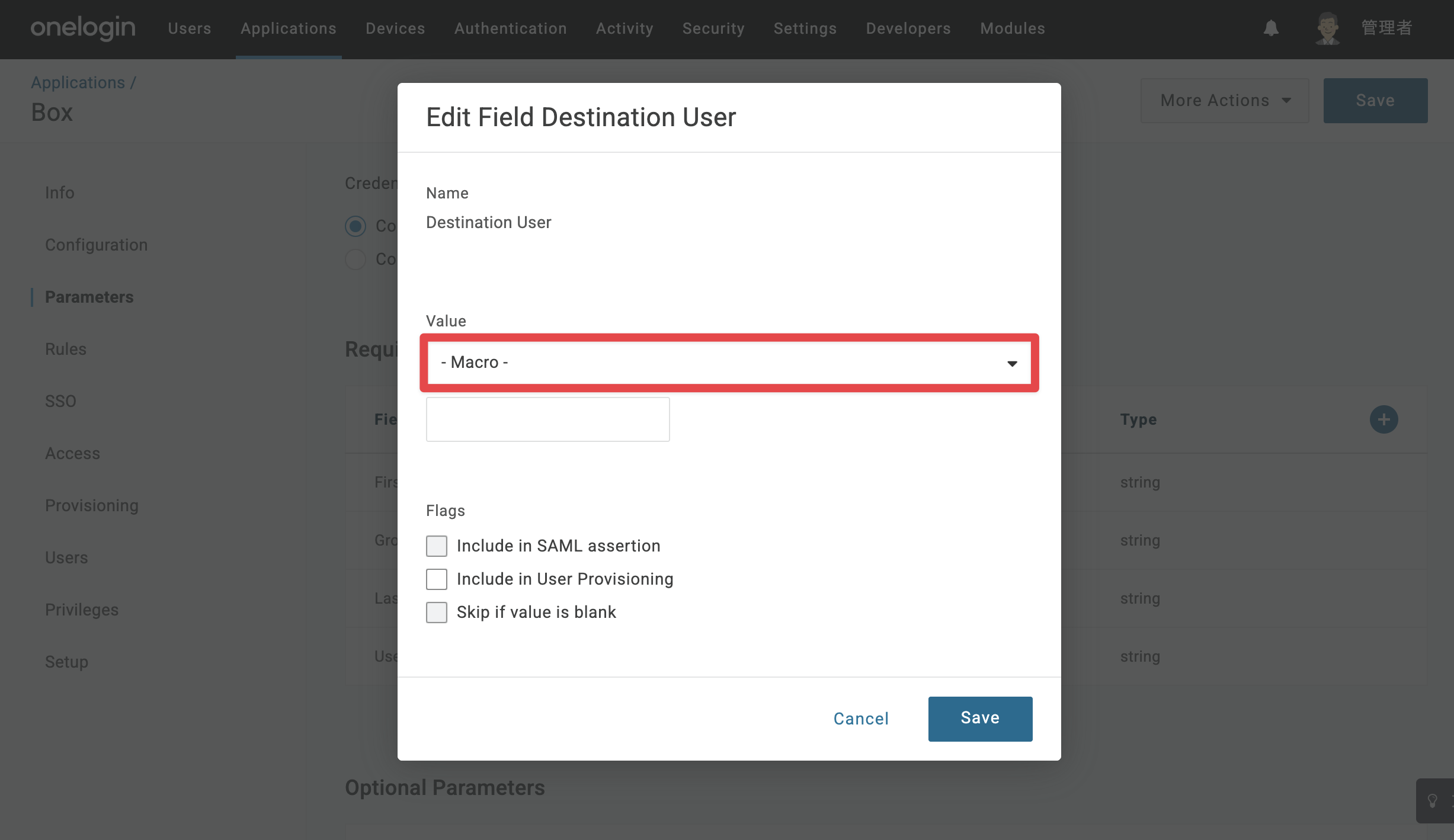Go to the Applications breadcrumb link
Screen dimensions: 1454x840
coord(78,82)
